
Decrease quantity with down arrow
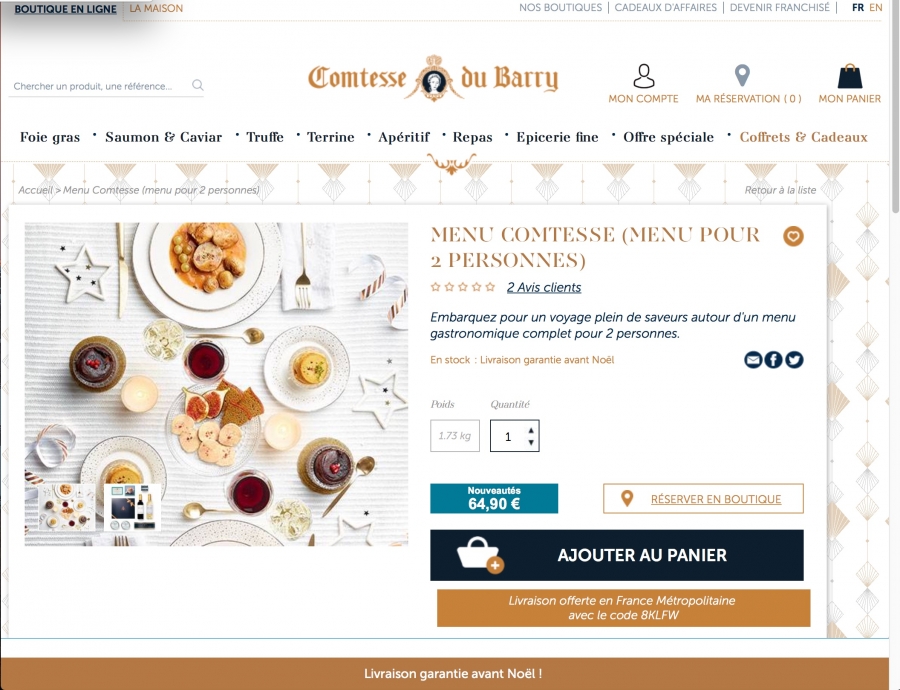coord(531,442)
